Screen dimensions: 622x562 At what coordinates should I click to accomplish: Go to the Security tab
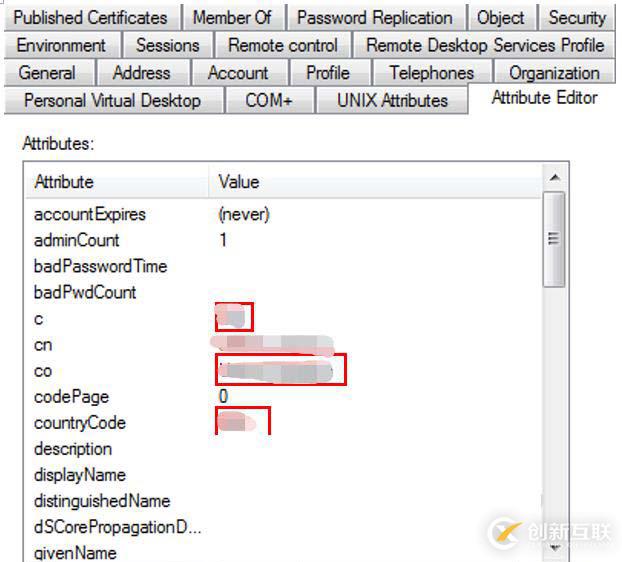click(x=577, y=18)
